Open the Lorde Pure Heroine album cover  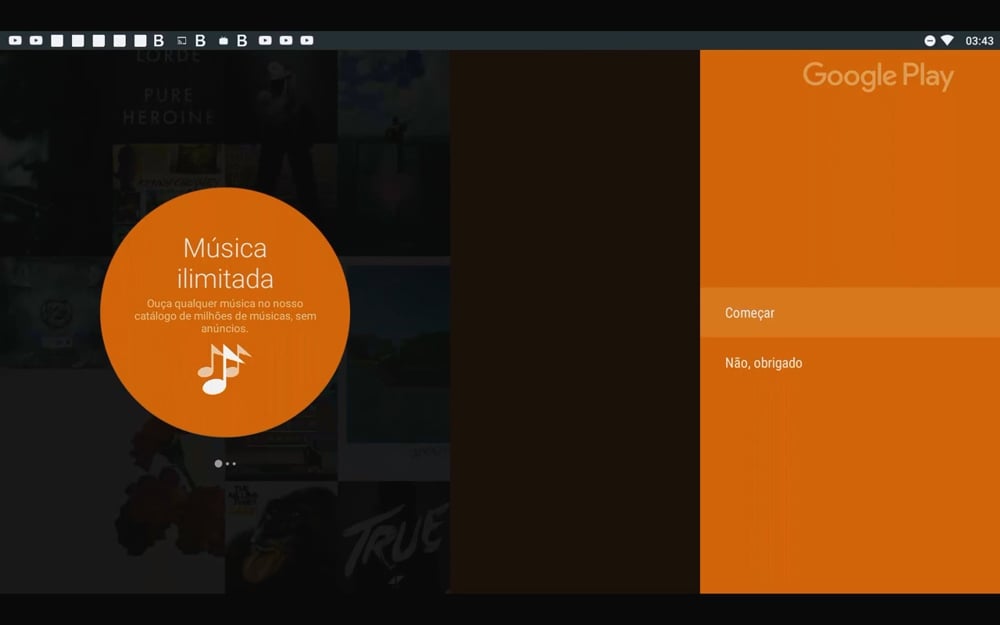[x=169, y=97]
